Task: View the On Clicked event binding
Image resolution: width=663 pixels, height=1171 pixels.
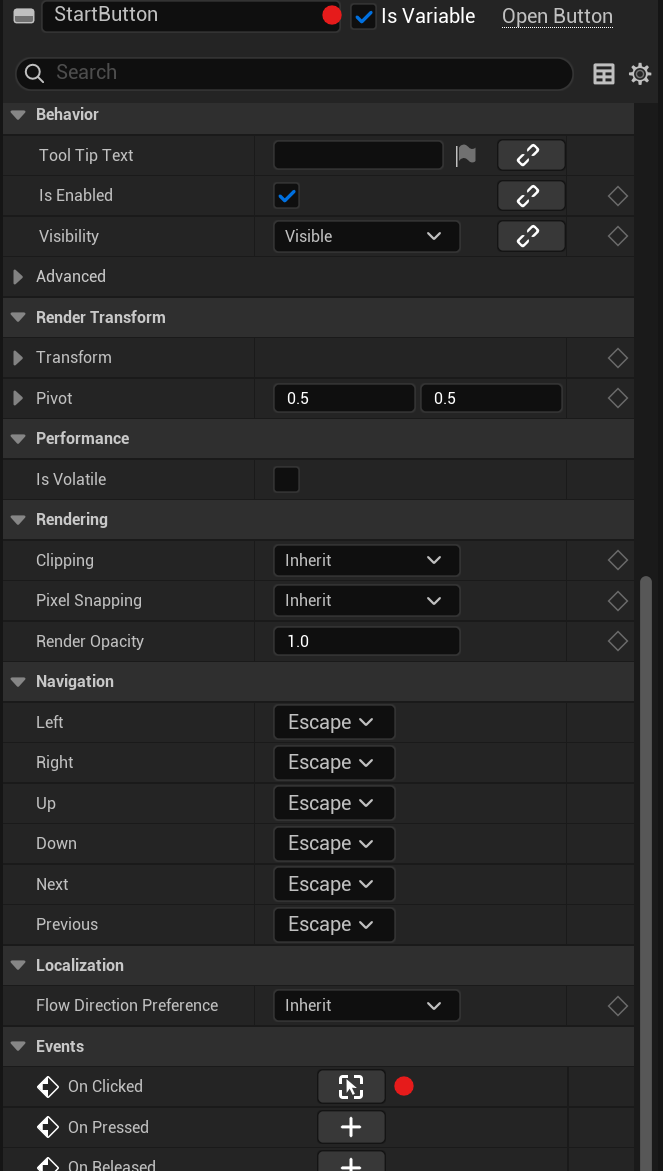Action: (x=351, y=1086)
